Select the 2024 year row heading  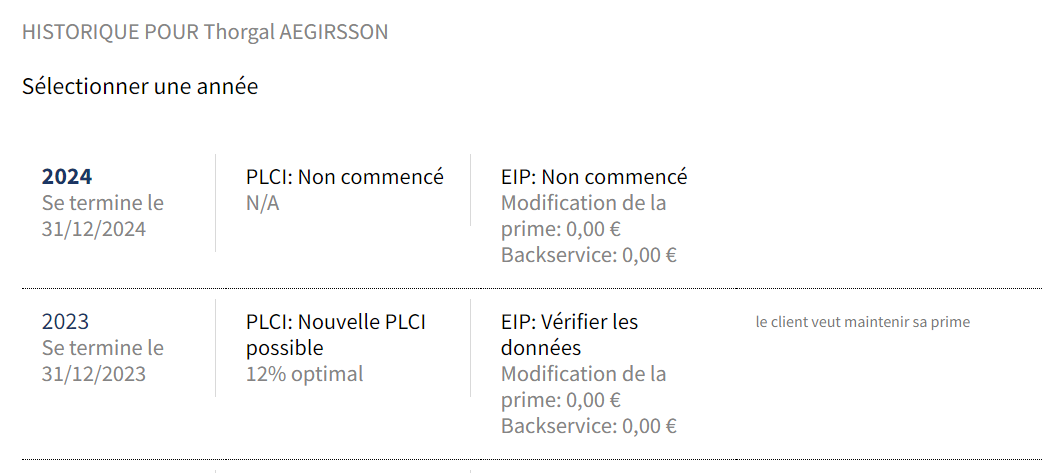(67, 177)
